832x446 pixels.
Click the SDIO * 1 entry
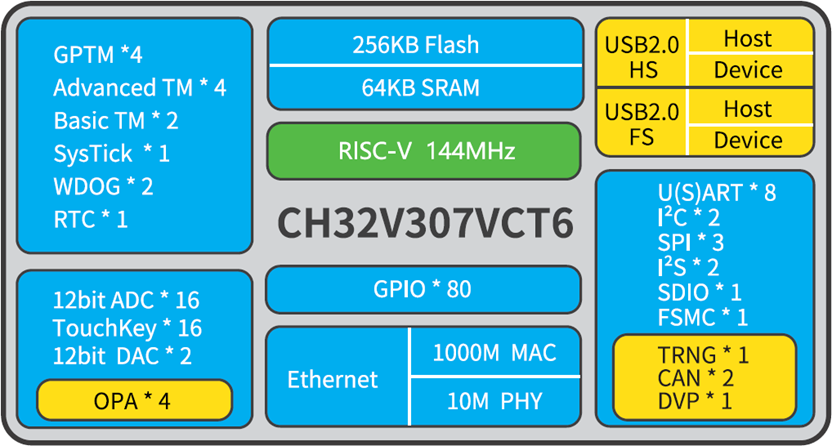699,292
